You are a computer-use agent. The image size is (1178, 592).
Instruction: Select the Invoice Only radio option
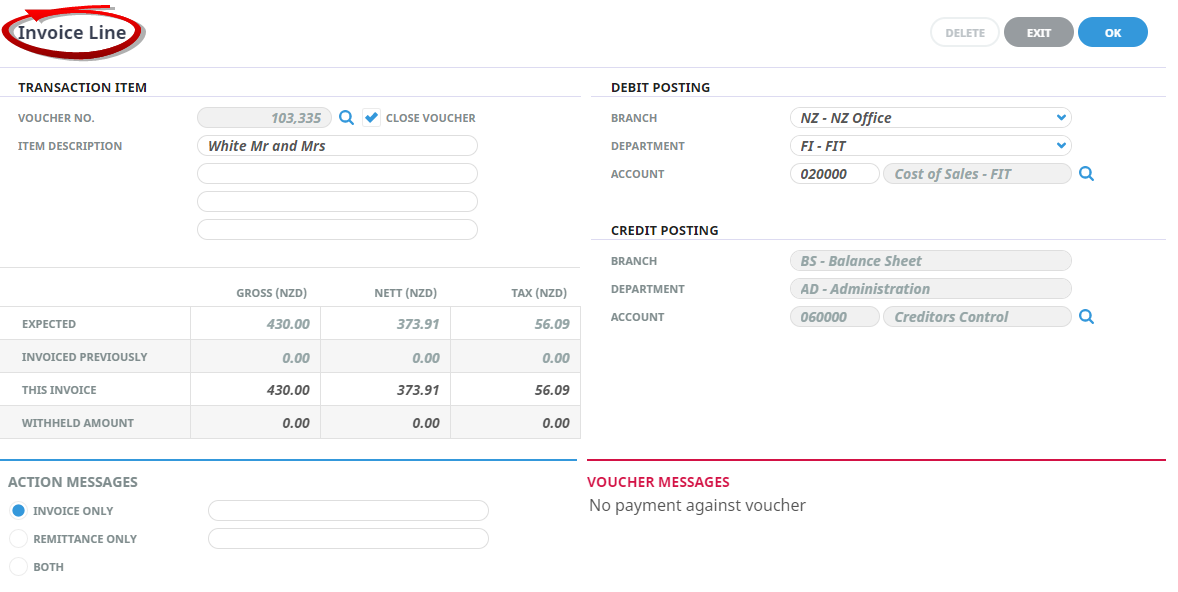[x=18, y=511]
